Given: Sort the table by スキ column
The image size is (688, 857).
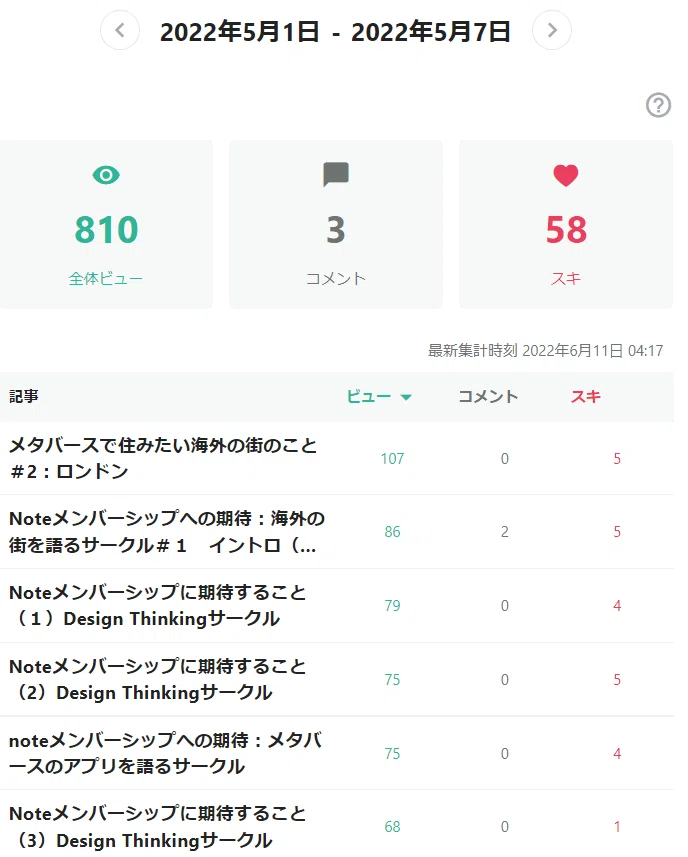Looking at the screenshot, I should click(x=586, y=396).
